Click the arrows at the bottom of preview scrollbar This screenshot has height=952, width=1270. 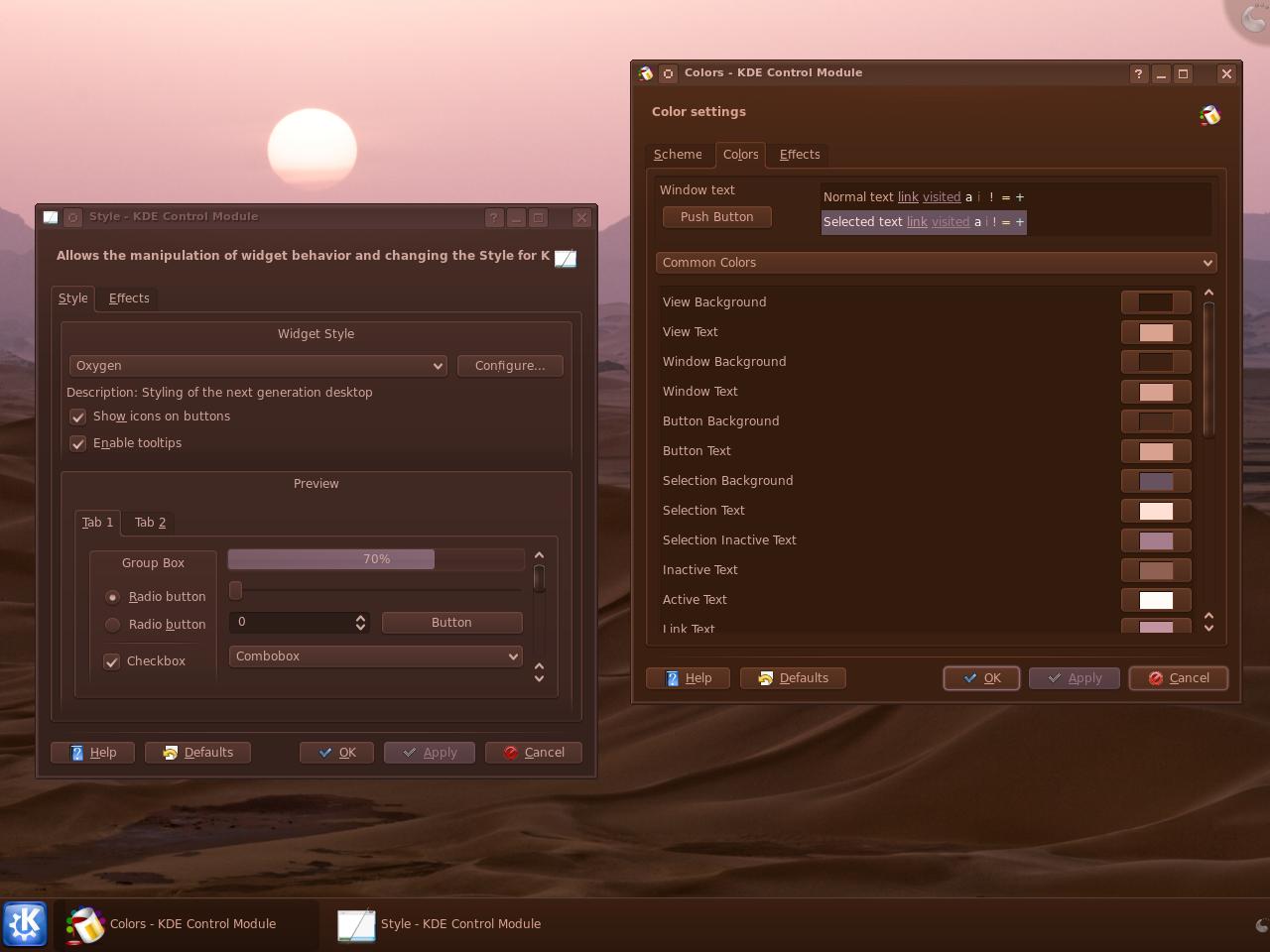[539, 672]
